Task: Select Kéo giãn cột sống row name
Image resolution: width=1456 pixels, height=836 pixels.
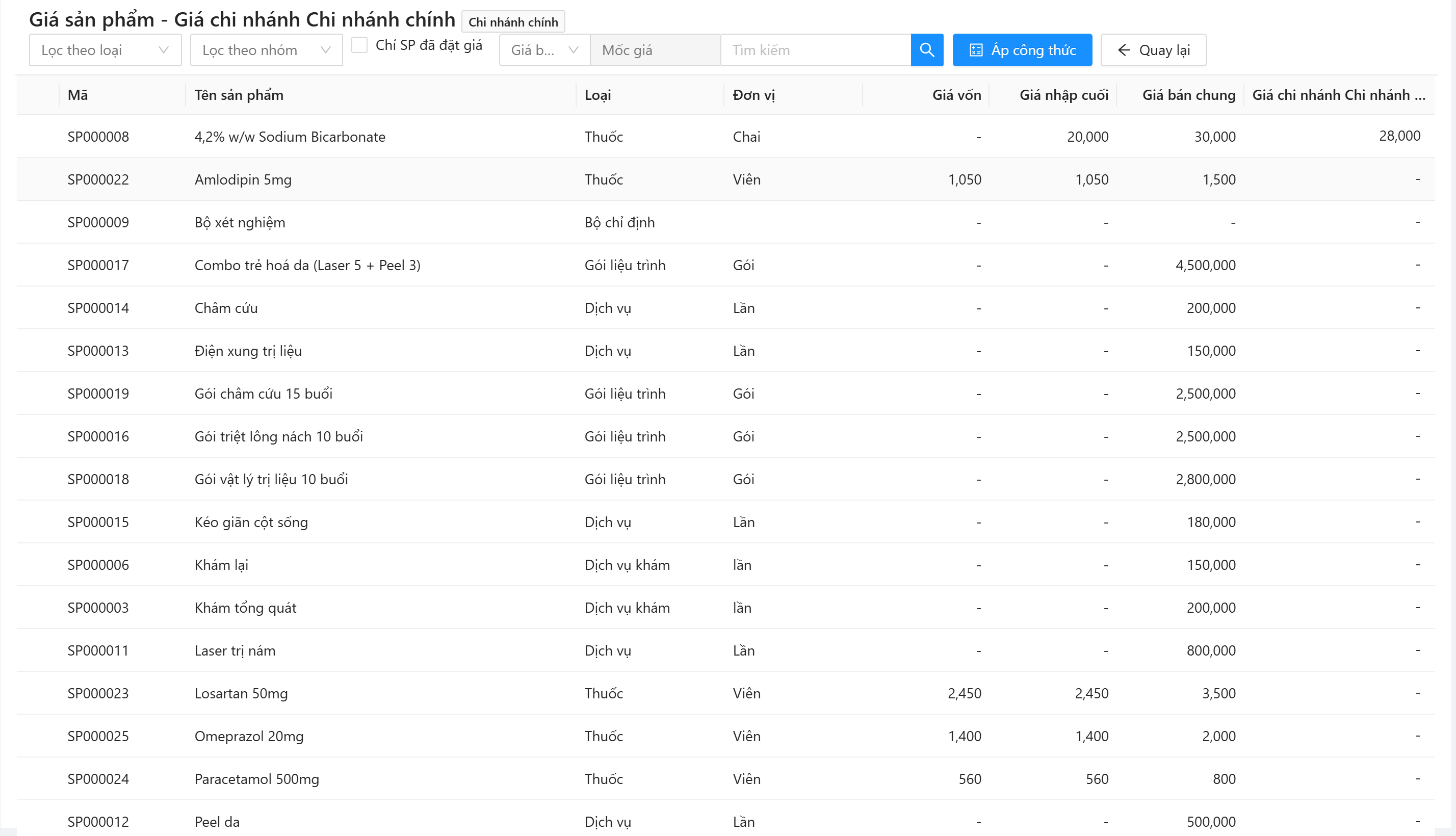Action: tap(251, 522)
